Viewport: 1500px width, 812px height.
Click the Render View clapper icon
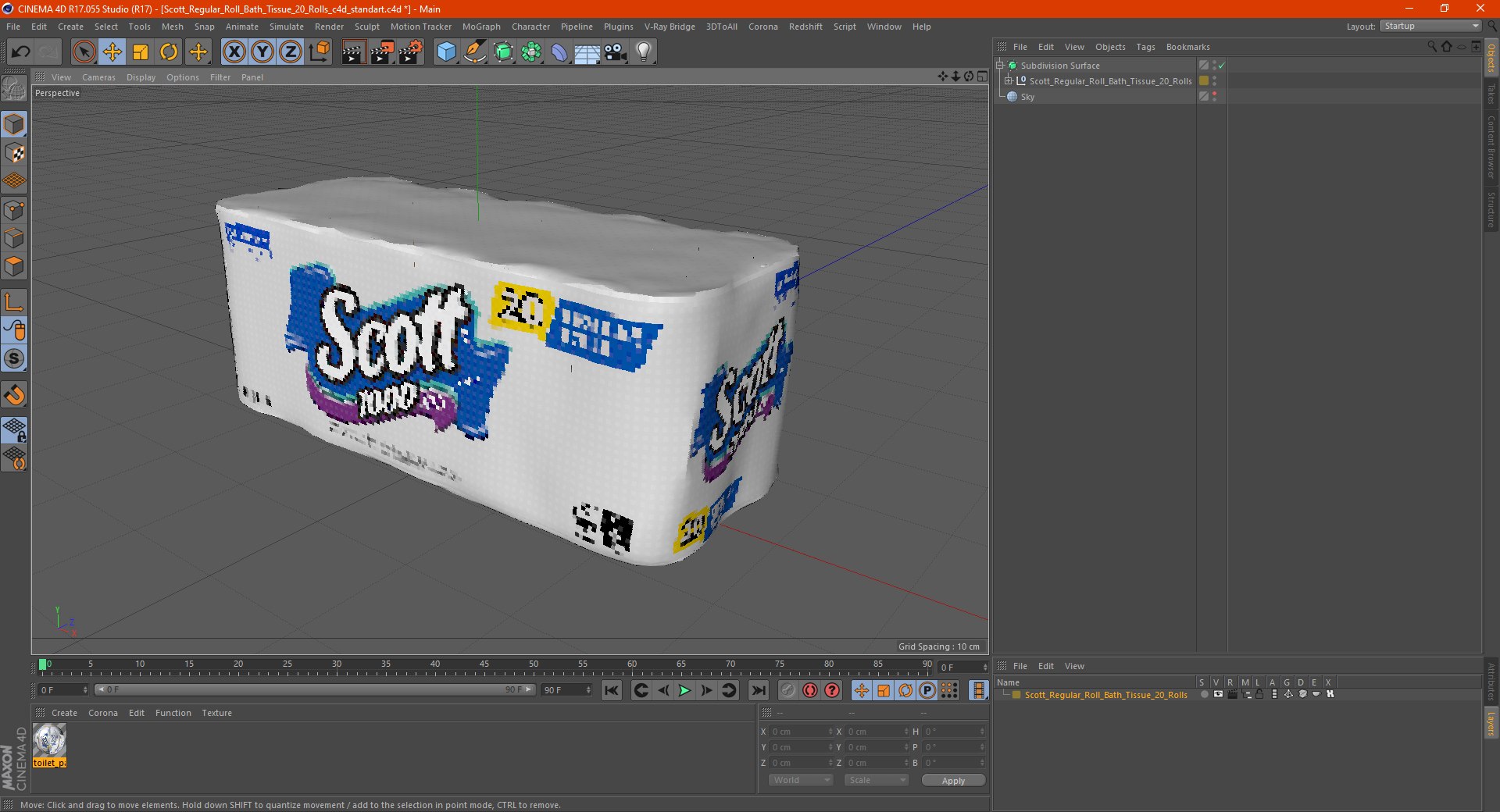tap(353, 52)
